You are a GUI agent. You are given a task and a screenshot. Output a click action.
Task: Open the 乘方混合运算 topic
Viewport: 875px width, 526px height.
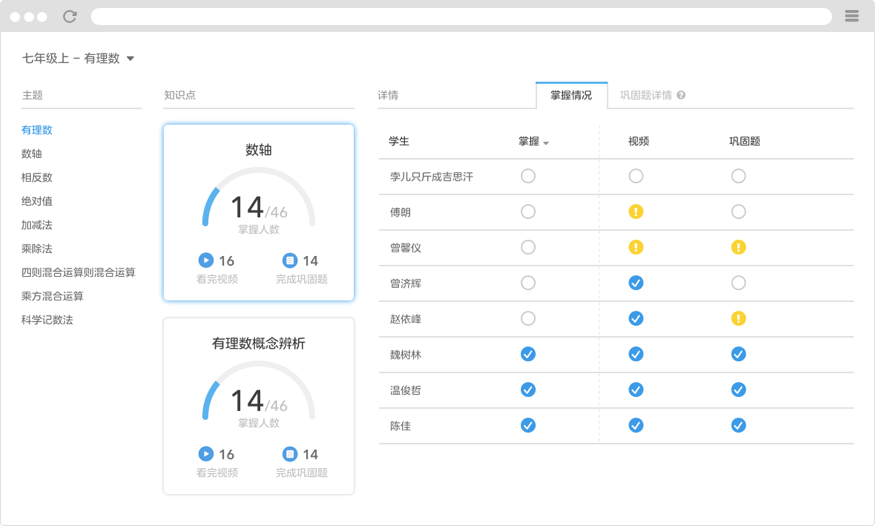(x=52, y=296)
